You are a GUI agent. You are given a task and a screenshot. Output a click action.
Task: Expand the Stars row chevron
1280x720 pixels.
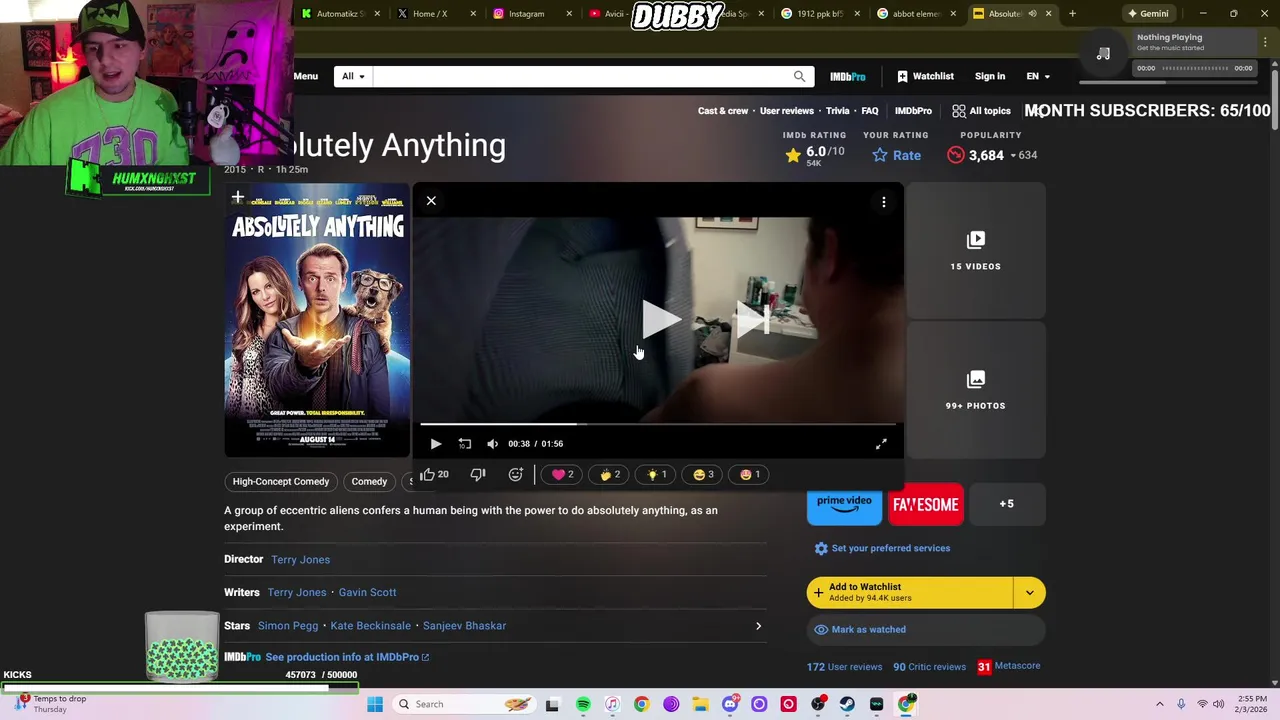pyautogui.click(x=758, y=626)
